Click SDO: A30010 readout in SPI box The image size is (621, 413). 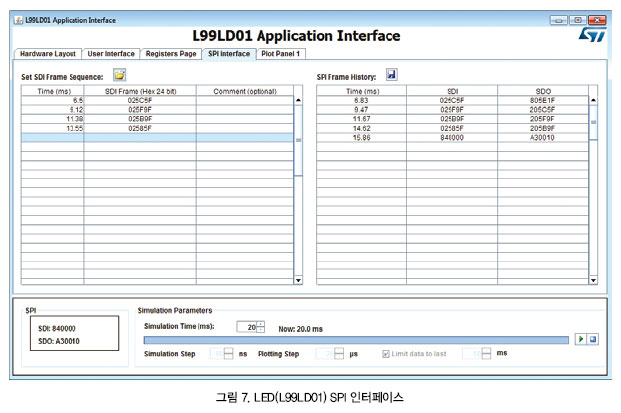tap(59, 341)
